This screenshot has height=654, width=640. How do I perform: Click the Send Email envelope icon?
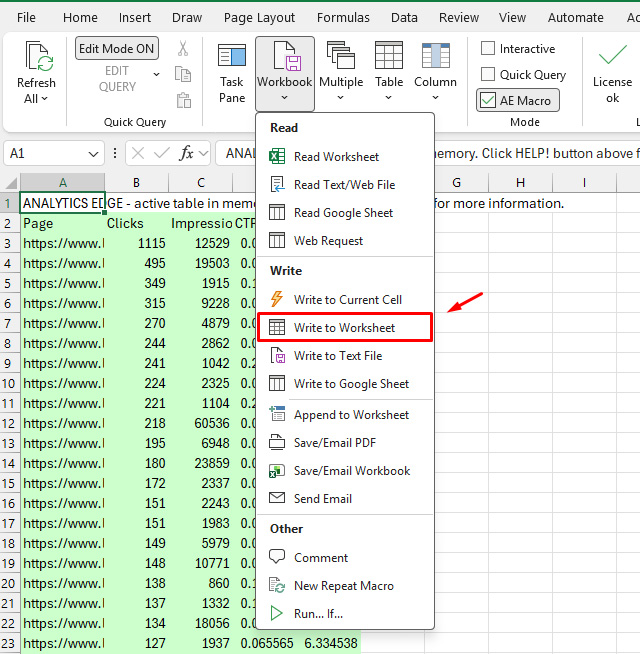[x=277, y=498]
